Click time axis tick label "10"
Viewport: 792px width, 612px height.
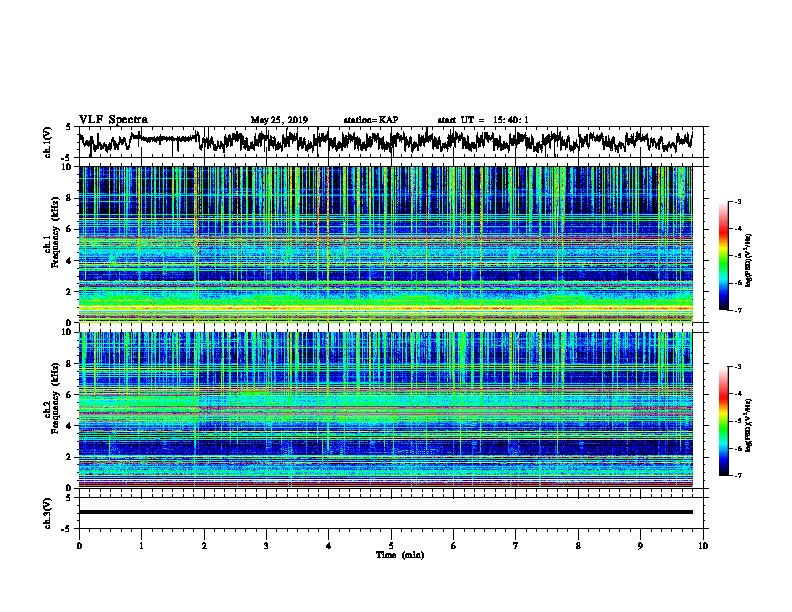click(703, 546)
